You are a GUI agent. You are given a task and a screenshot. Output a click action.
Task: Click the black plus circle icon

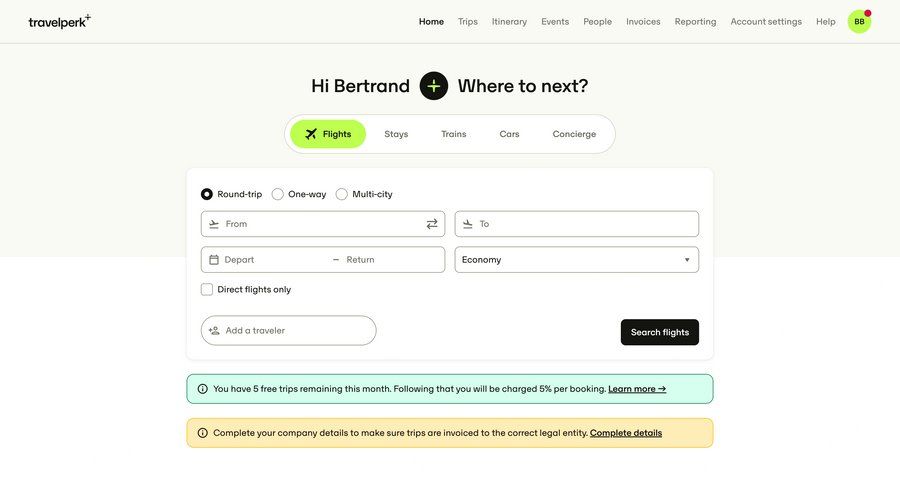click(434, 86)
